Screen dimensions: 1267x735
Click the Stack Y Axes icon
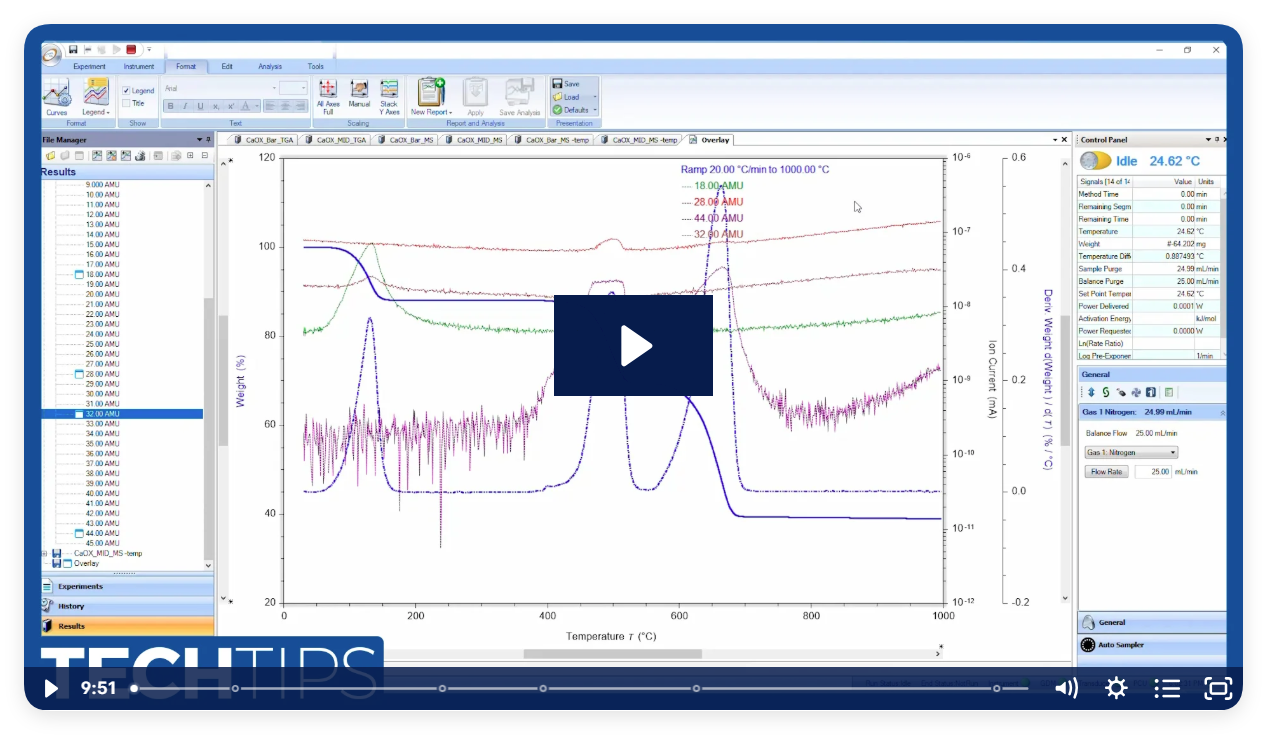coord(389,93)
